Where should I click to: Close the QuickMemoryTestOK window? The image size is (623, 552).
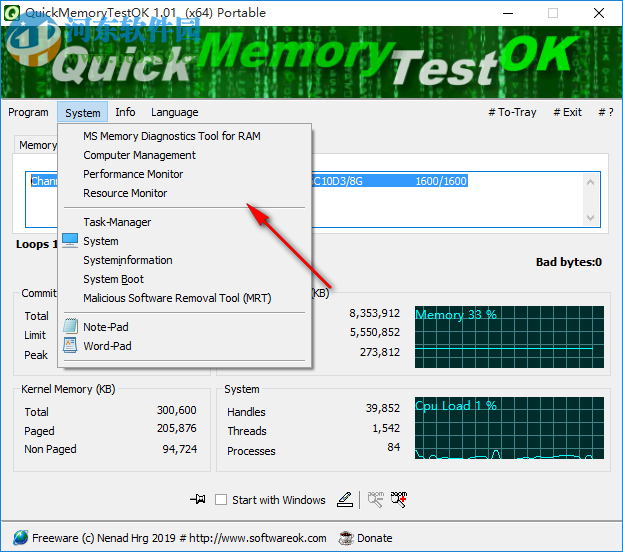pos(599,13)
